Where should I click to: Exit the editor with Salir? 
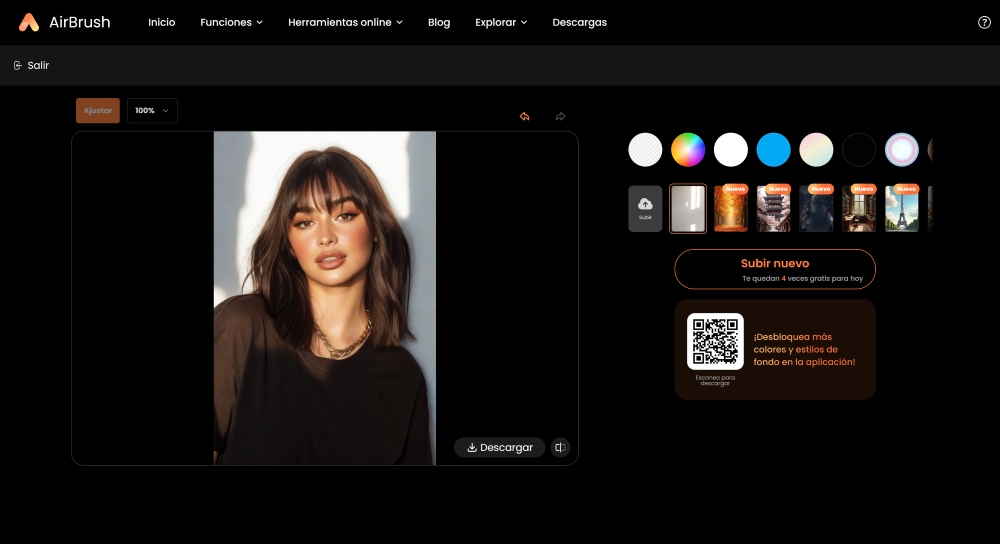(31, 65)
